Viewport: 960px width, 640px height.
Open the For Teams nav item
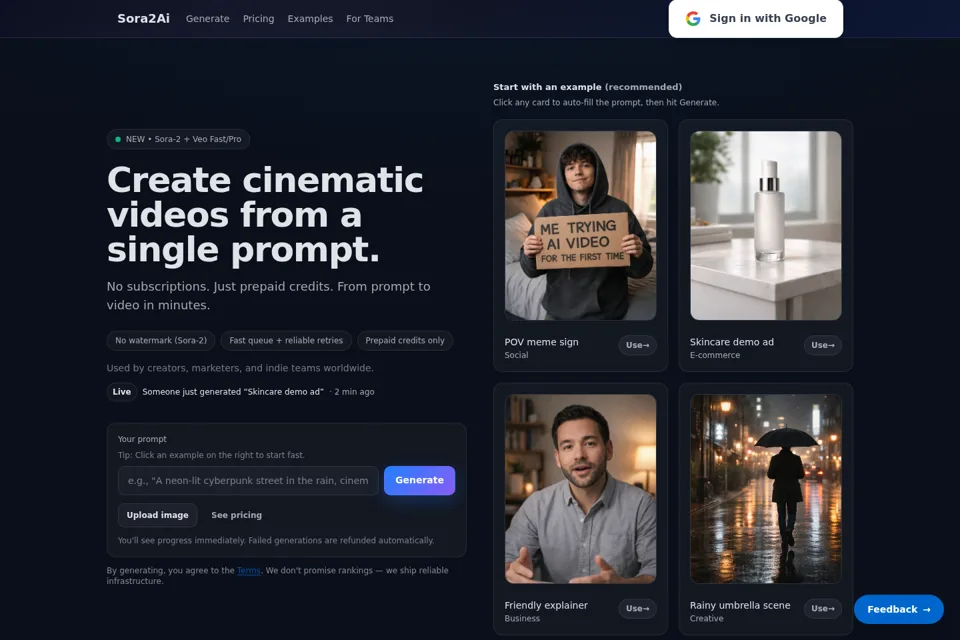[370, 19]
